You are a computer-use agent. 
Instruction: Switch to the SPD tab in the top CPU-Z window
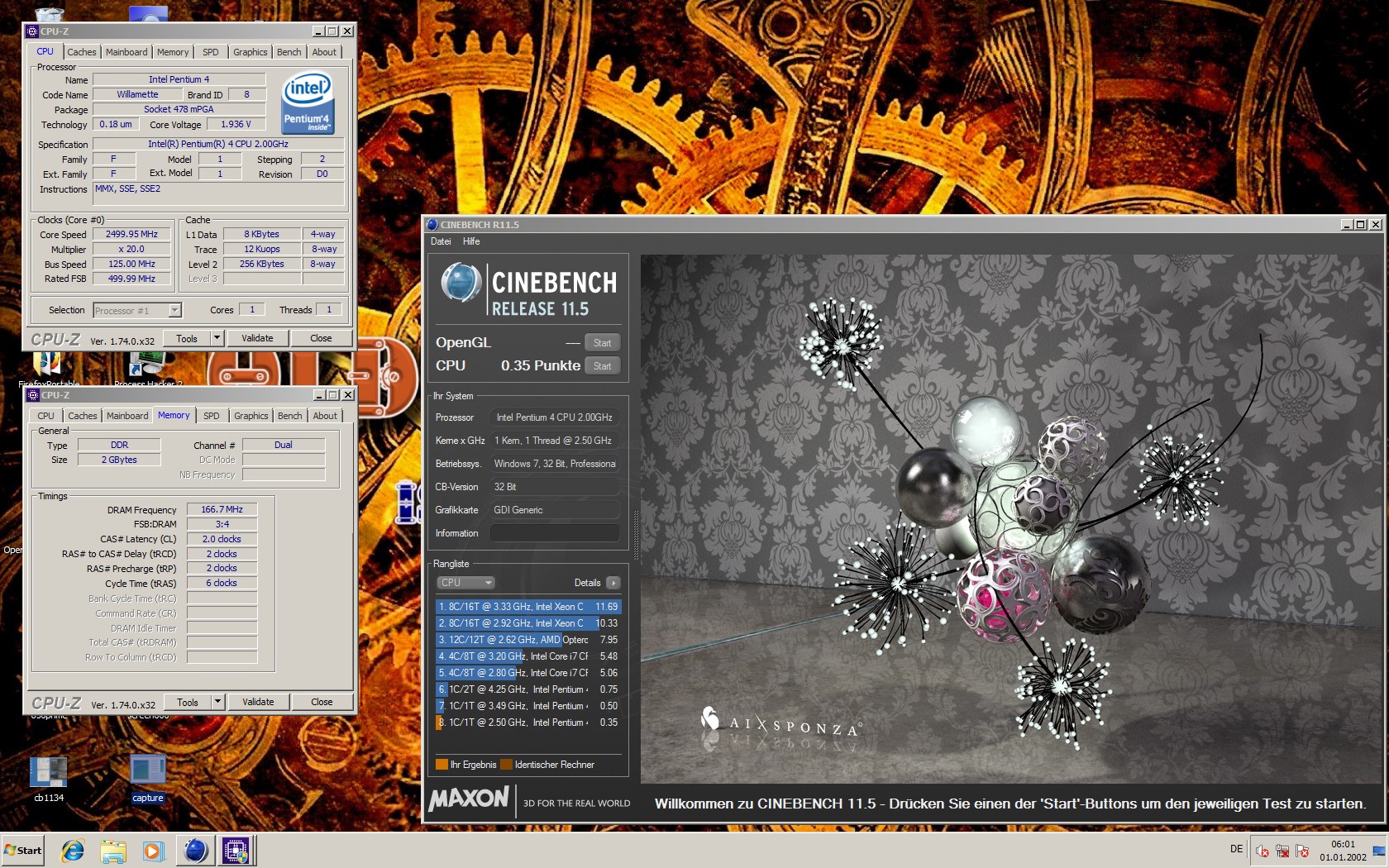[x=211, y=52]
